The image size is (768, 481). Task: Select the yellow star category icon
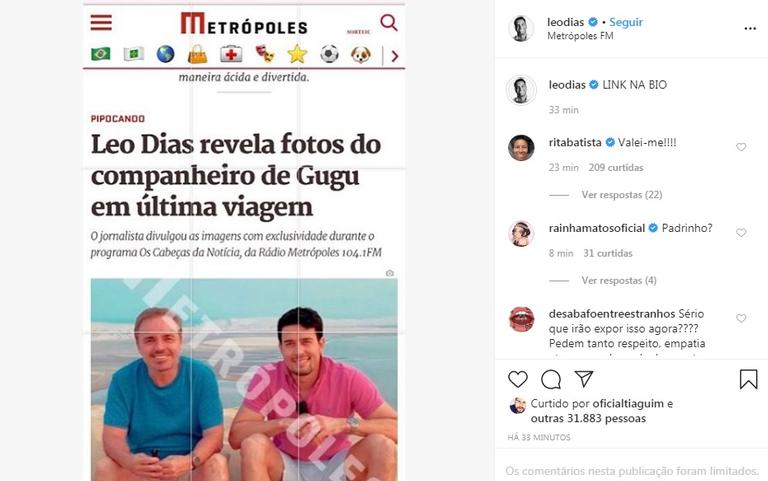[x=297, y=54]
